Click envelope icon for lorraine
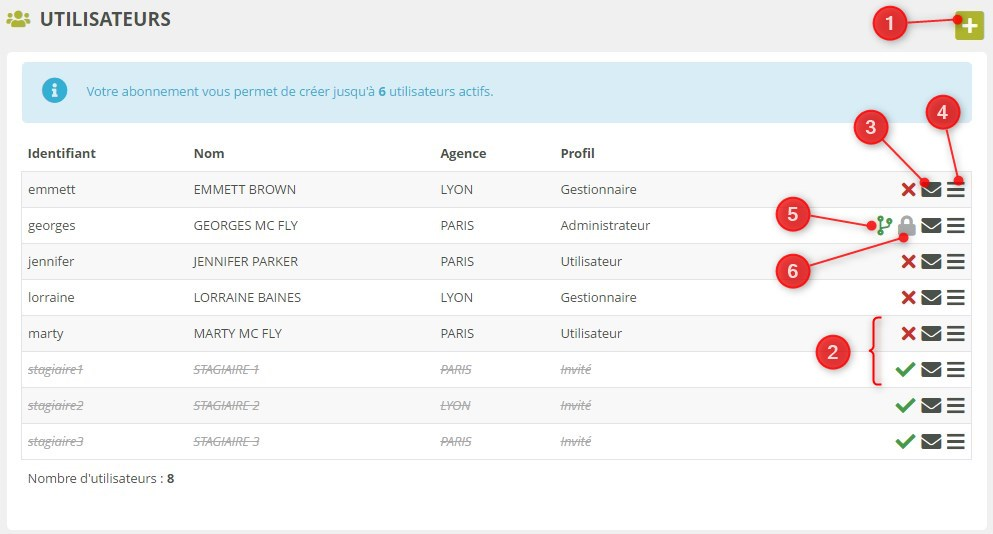993x534 pixels. click(x=931, y=298)
